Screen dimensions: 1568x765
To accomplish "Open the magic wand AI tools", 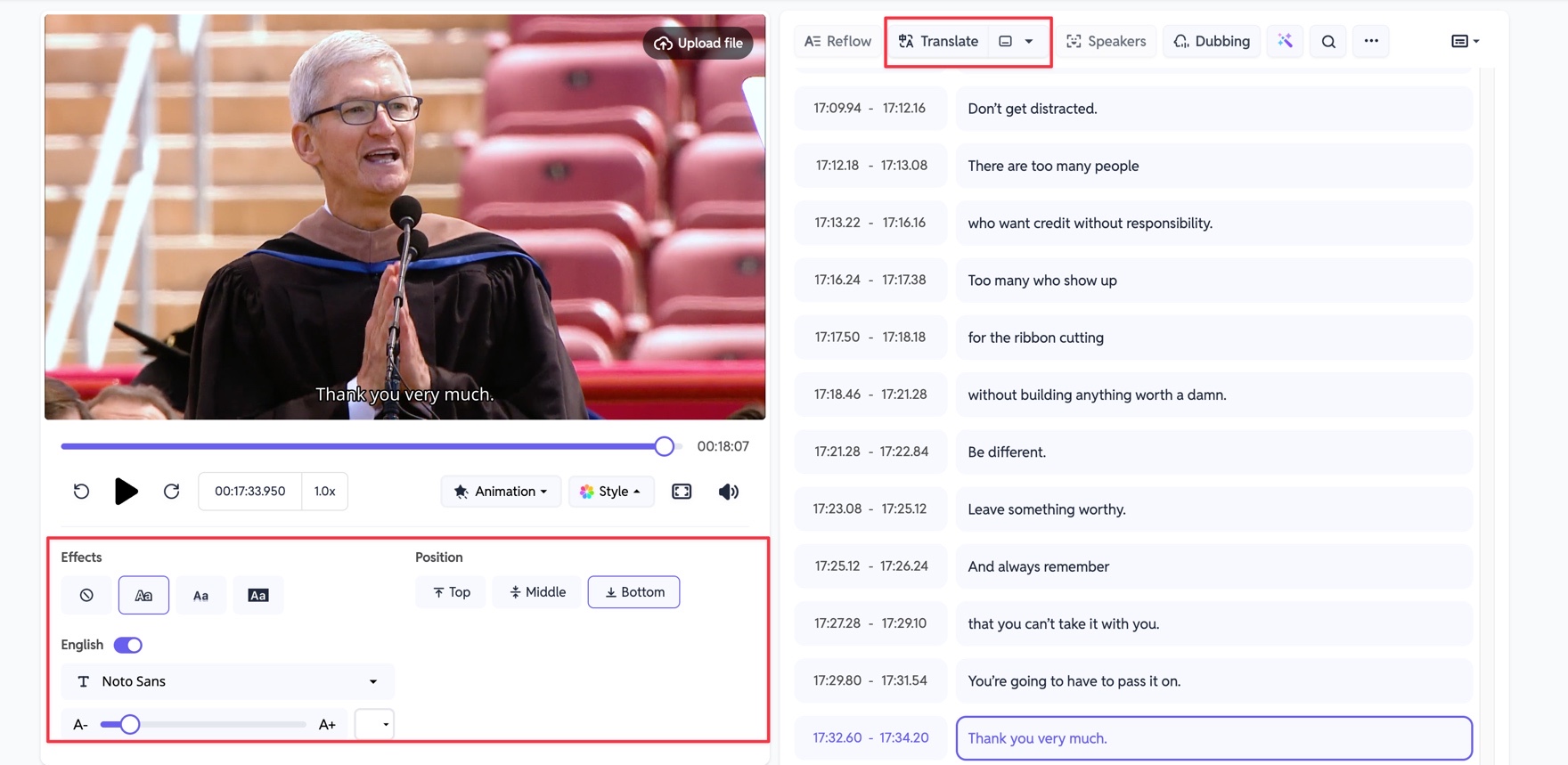I will (1285, 41).
